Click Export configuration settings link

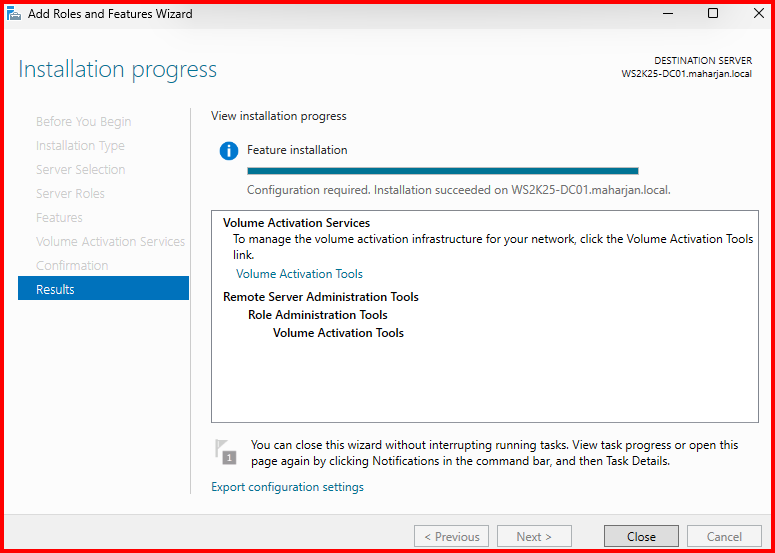[x=287, y=487]
